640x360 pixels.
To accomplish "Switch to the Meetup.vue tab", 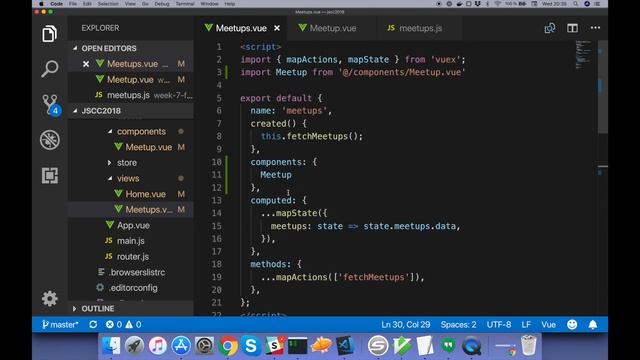I will click(332, 28).
